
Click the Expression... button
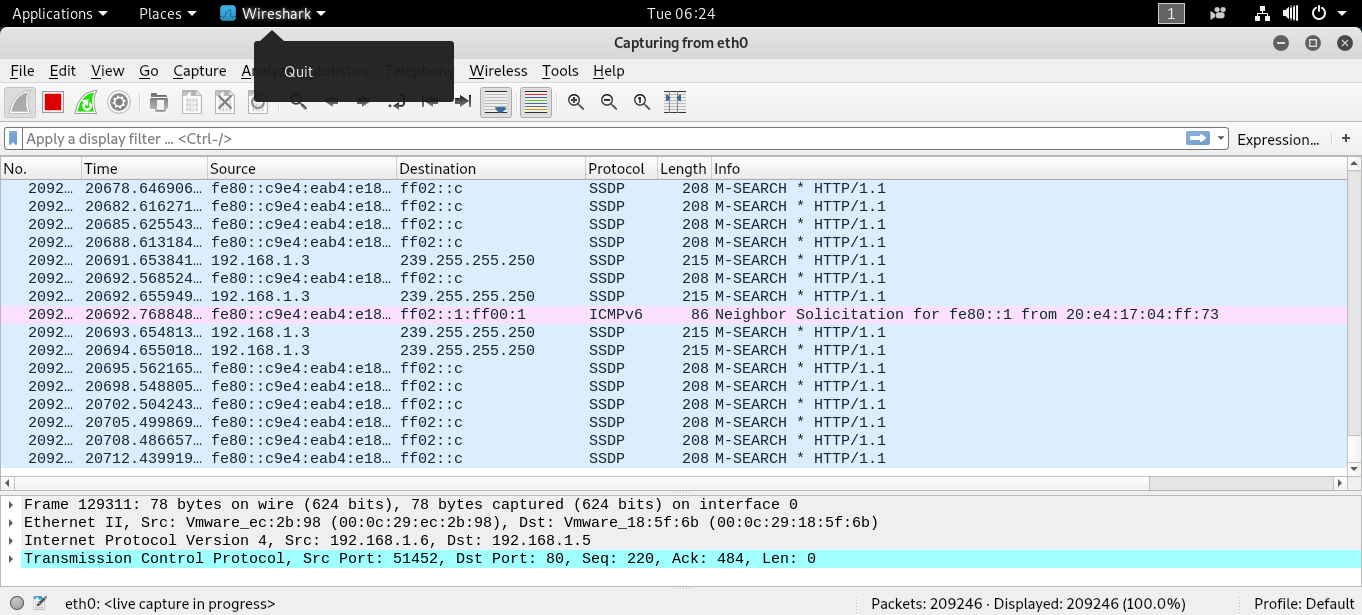(1278, 139)
